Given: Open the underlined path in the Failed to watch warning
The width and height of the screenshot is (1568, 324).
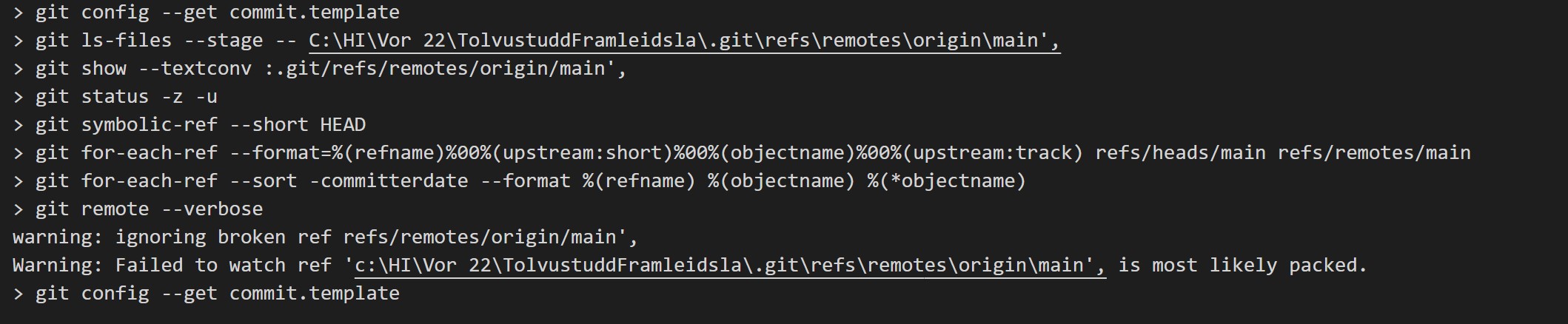Looking at the screenshot, I should point(731,266).
